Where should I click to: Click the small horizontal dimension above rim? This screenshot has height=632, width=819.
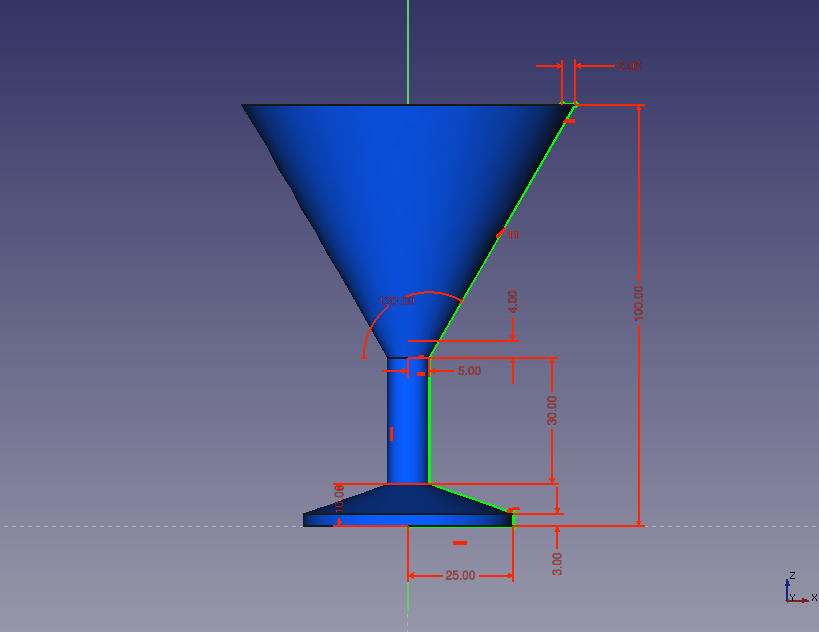click(629, 66)
